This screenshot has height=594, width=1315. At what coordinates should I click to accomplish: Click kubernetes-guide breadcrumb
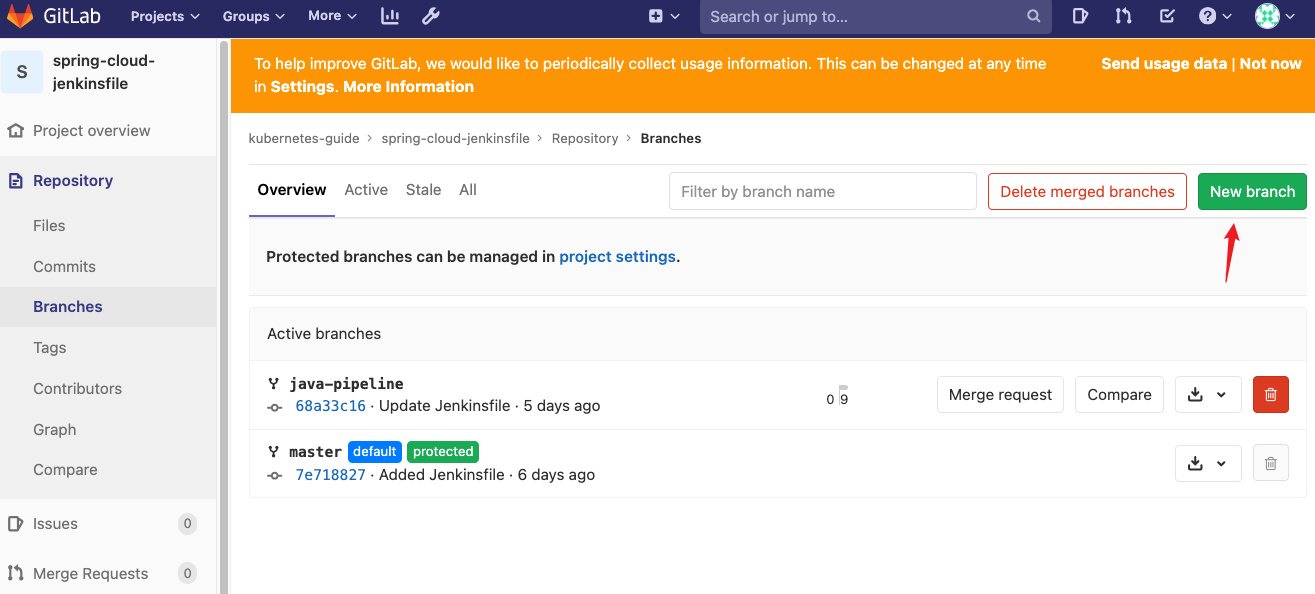(x=304, y=139)
